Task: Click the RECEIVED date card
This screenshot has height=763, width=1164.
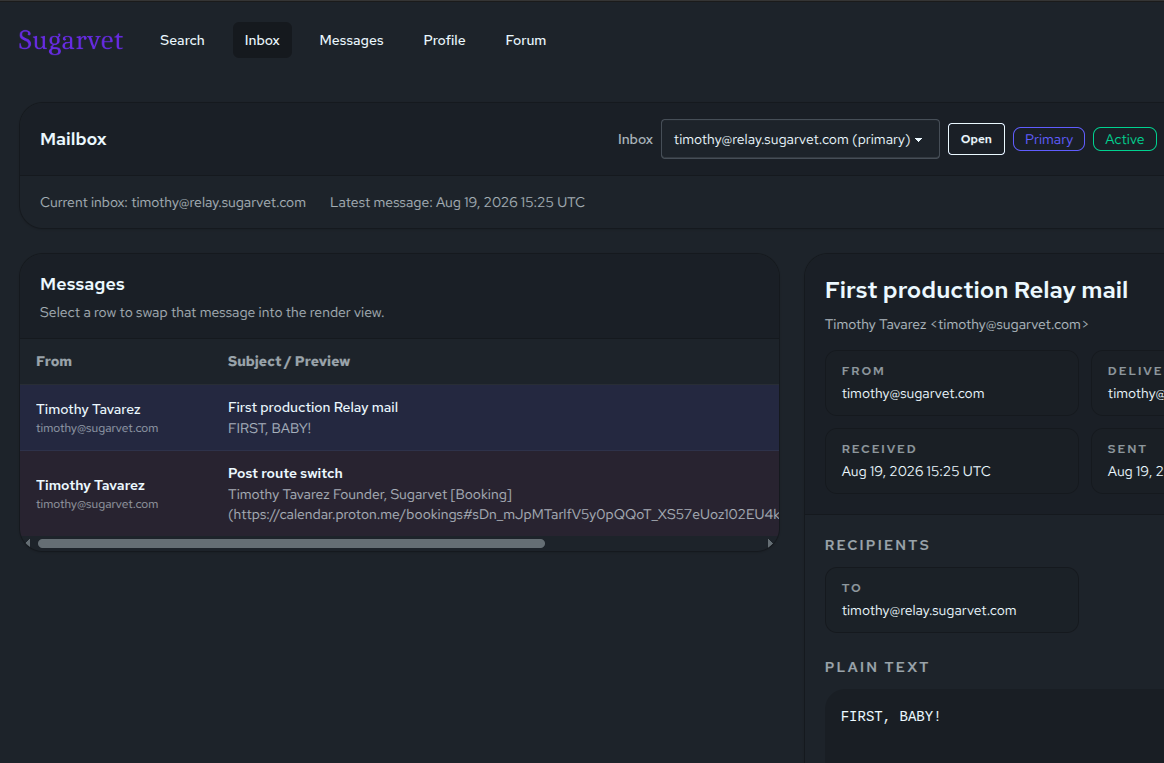Action: point(952,461)
